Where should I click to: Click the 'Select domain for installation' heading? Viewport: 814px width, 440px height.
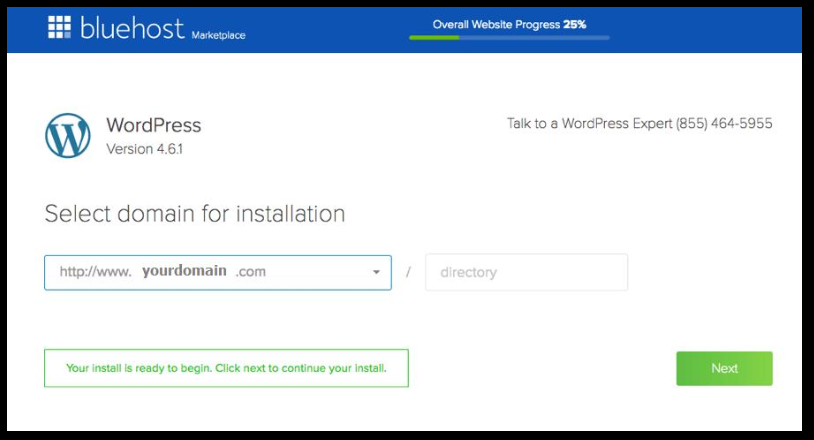[x=195, y=214]
